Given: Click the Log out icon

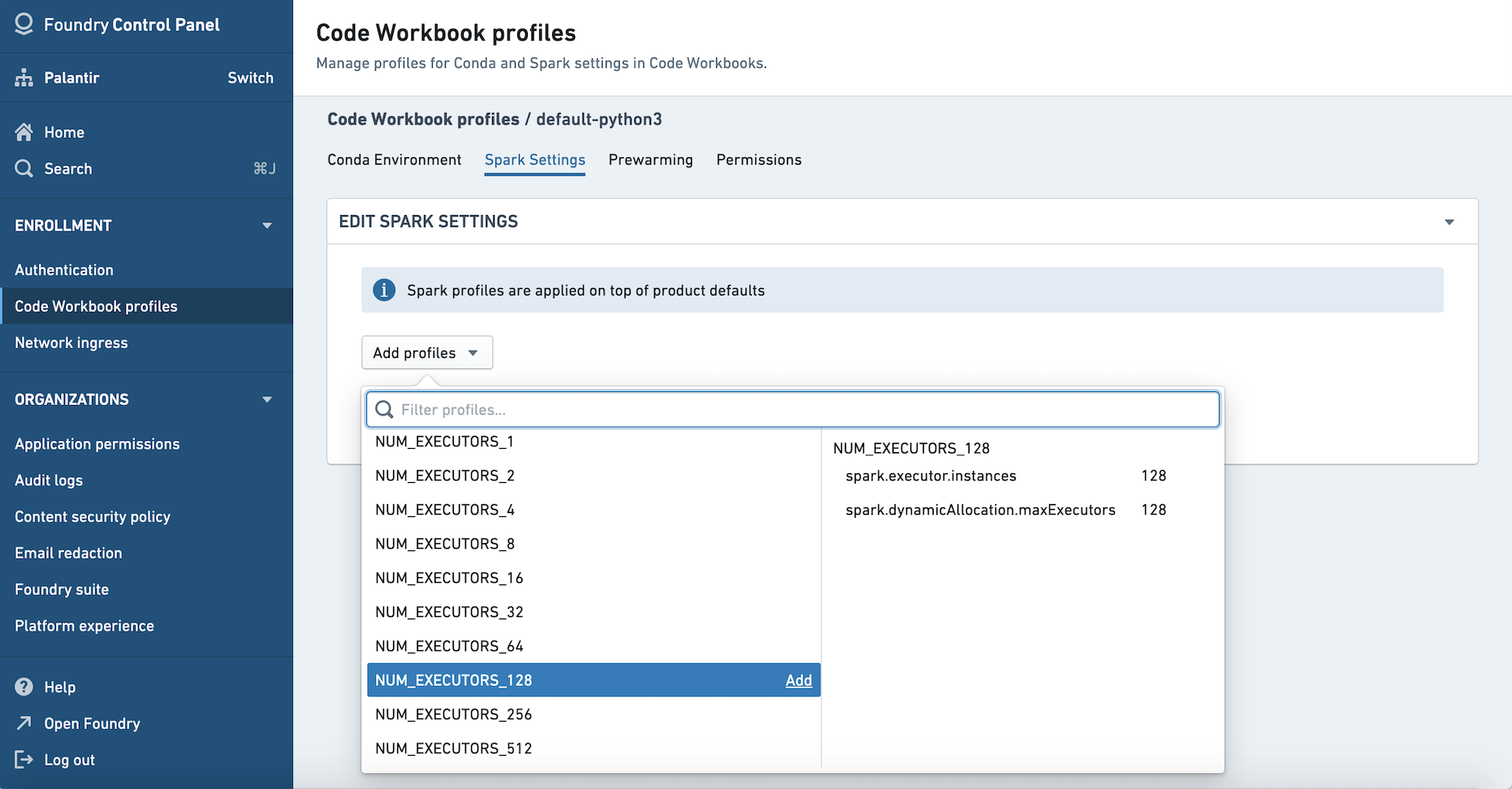Looking at the screenshot, I should (24, 760).
